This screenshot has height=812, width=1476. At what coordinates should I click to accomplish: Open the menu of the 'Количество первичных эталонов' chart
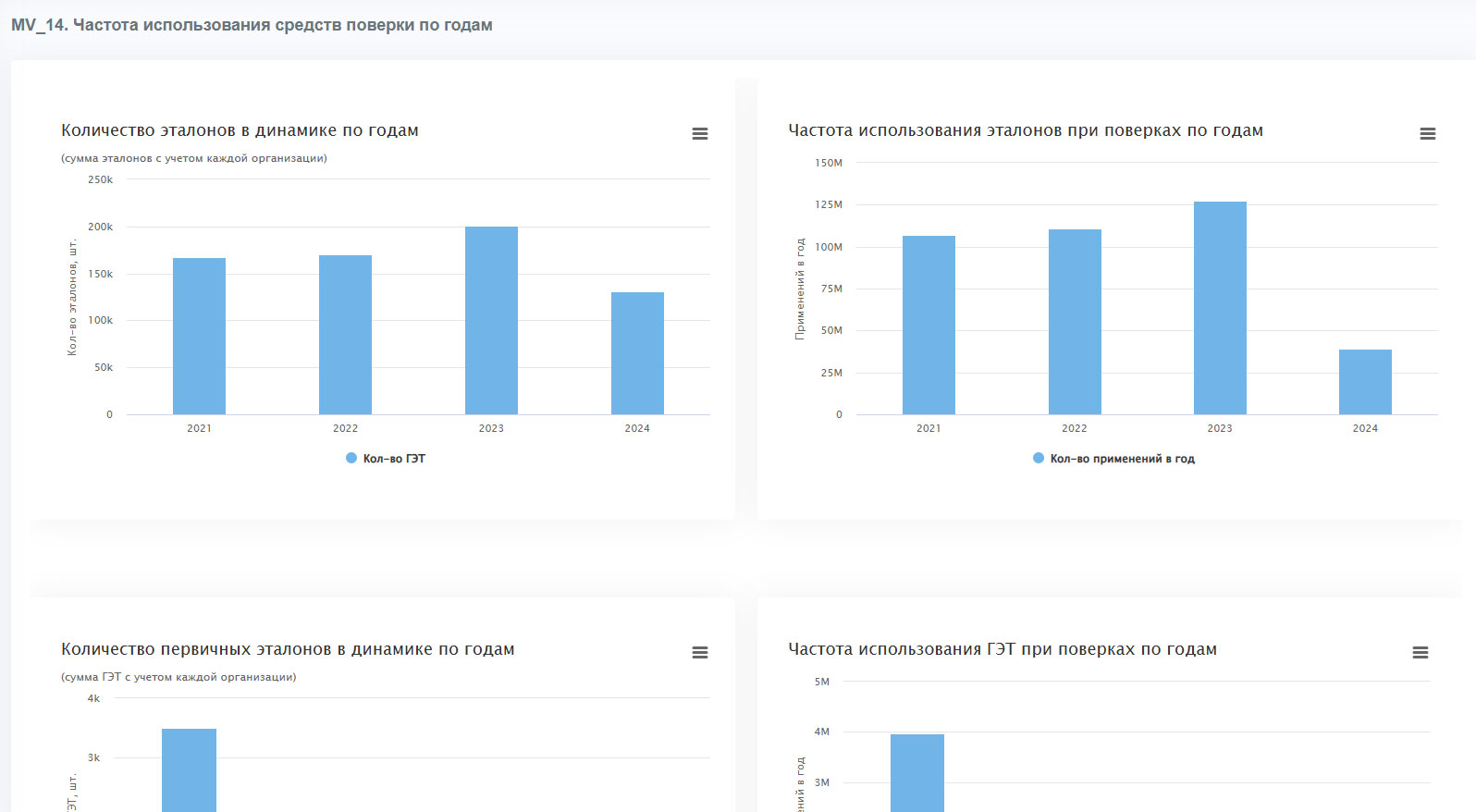tap(700, 653)
